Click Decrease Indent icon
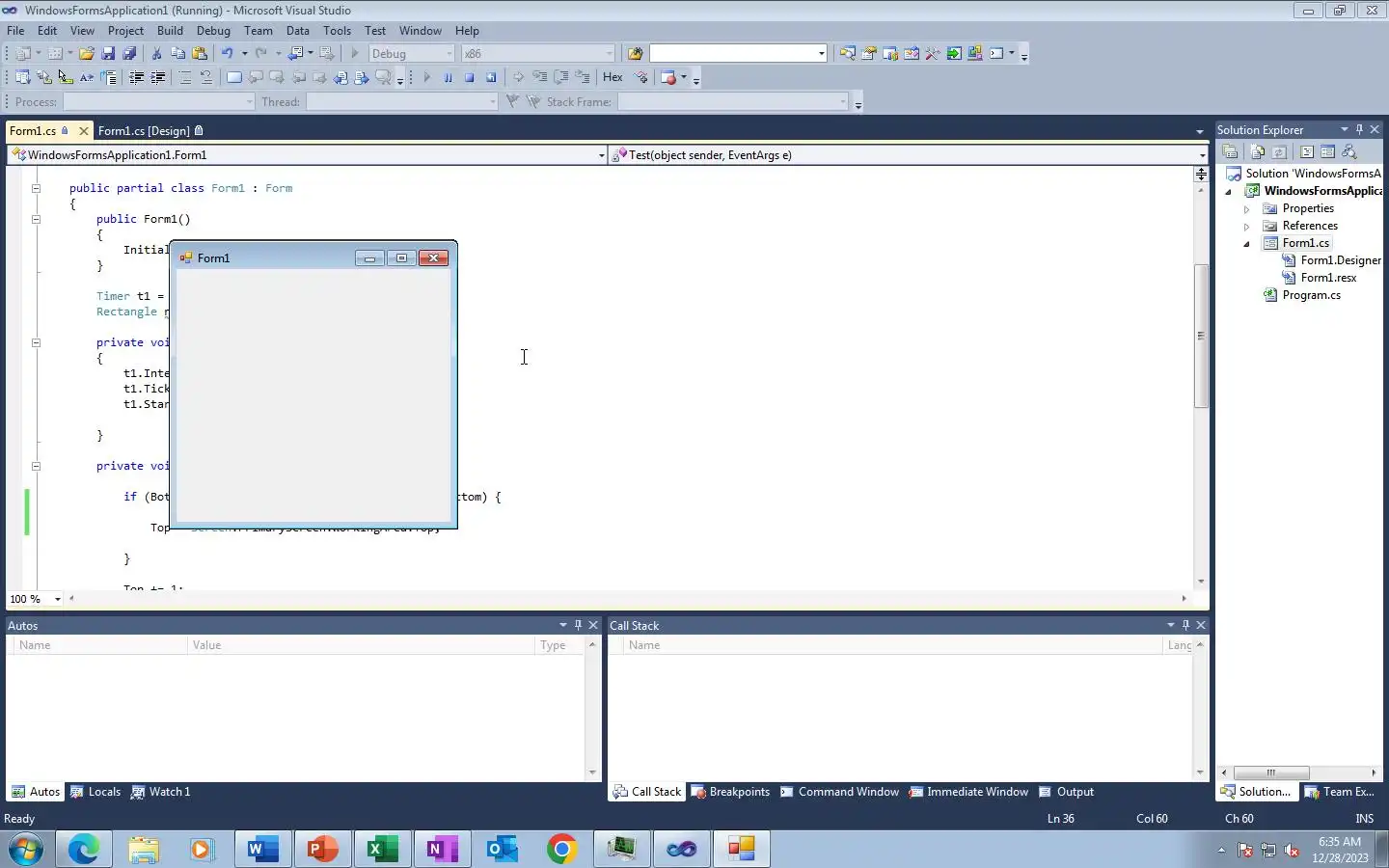1389x868 pixels. point(136,77)
